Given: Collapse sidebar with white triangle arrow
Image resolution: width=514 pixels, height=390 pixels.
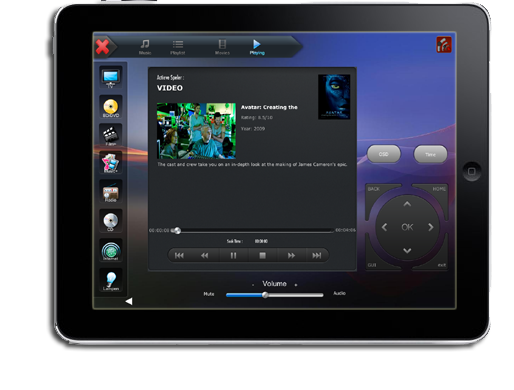Looking at the screenshot, I should [x=129, y=301].
